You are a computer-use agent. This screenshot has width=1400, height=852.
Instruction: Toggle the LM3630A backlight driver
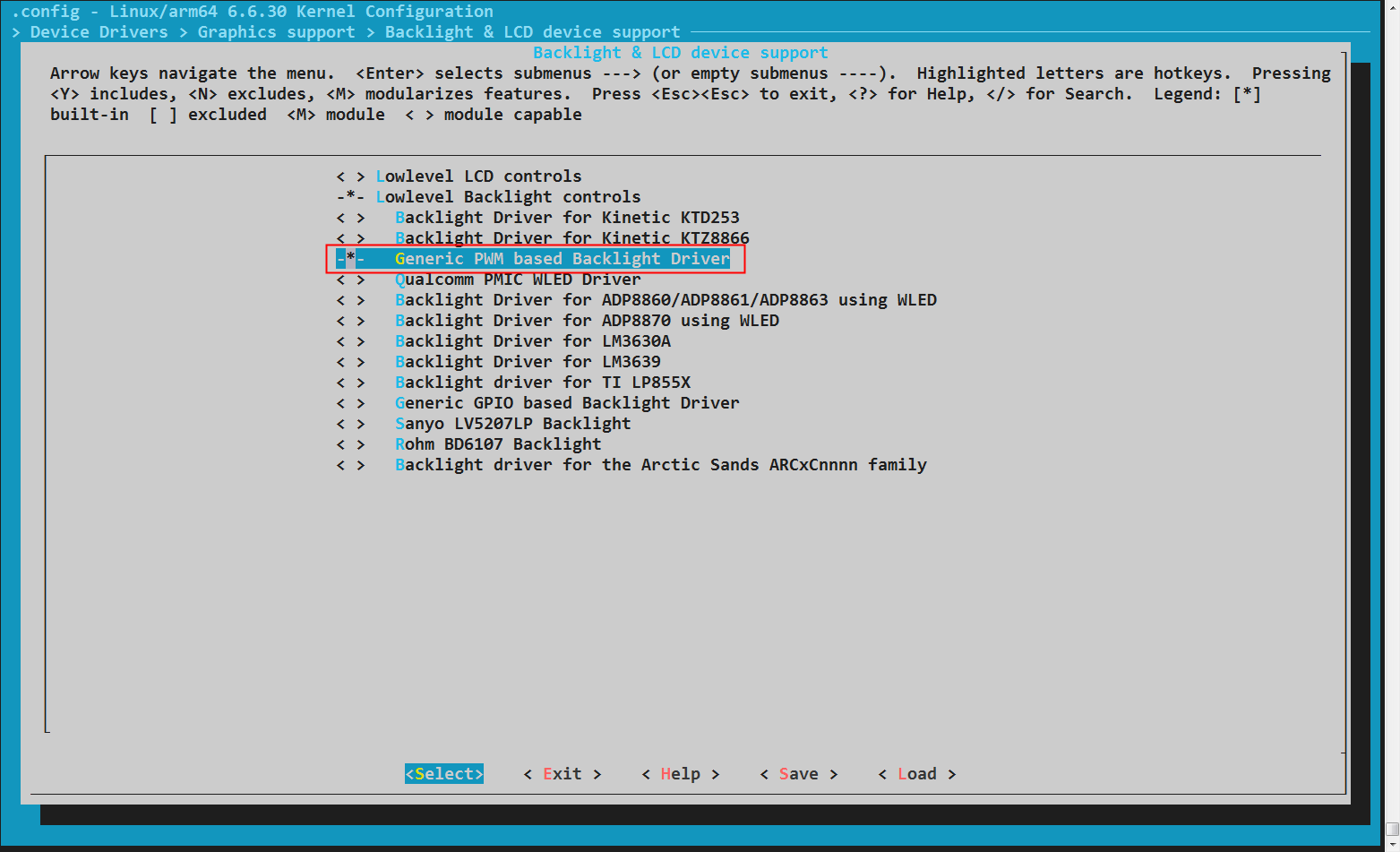pos(534,340)
